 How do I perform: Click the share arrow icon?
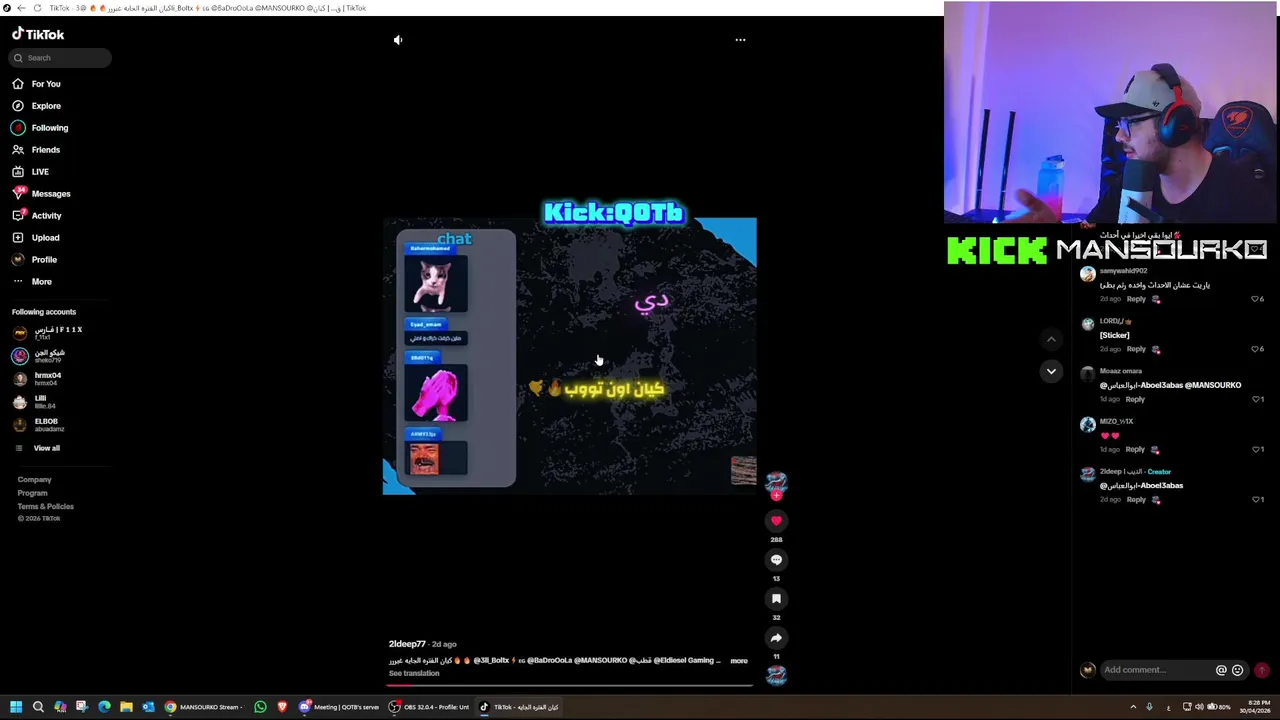coord(776,638)
